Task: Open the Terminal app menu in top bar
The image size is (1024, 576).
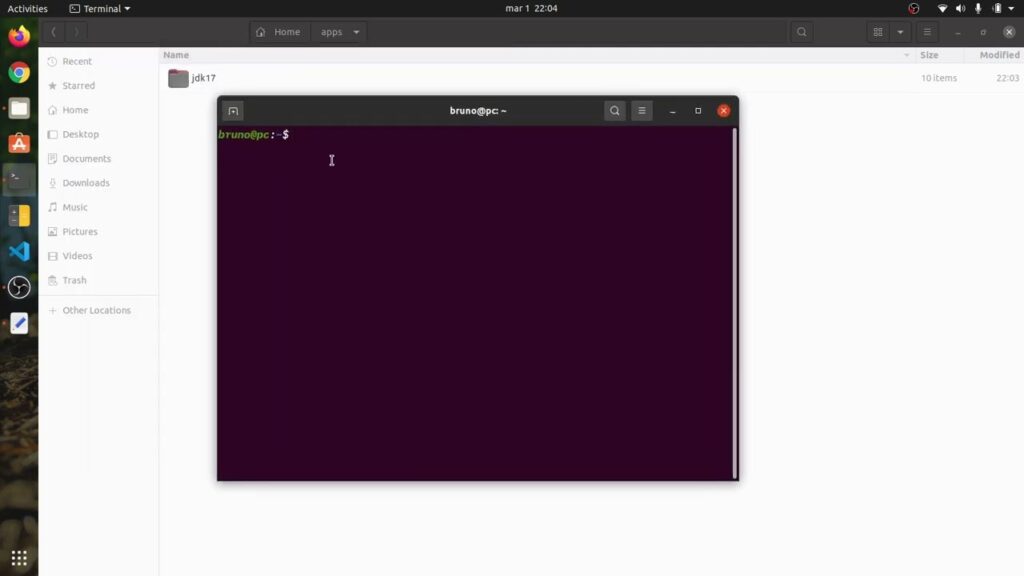Action: point(100,8)
